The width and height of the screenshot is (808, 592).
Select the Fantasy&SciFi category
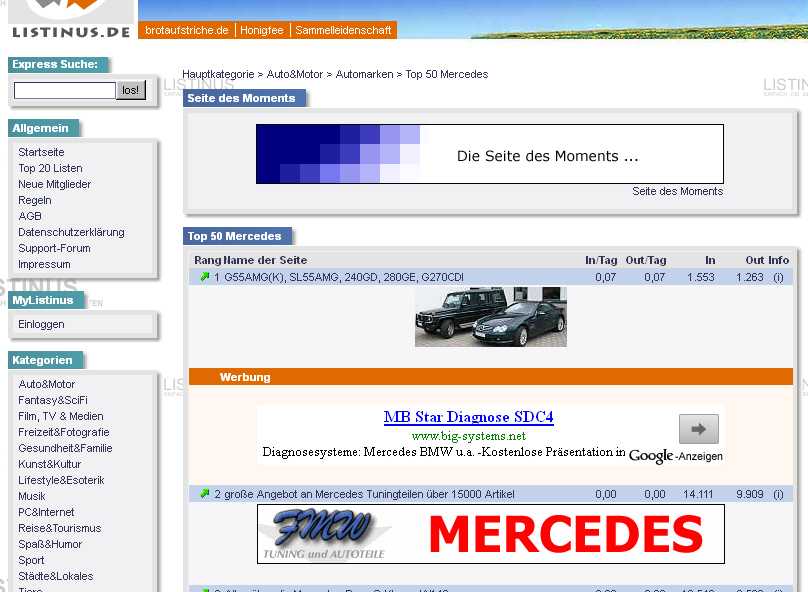[x=53, y=400]
